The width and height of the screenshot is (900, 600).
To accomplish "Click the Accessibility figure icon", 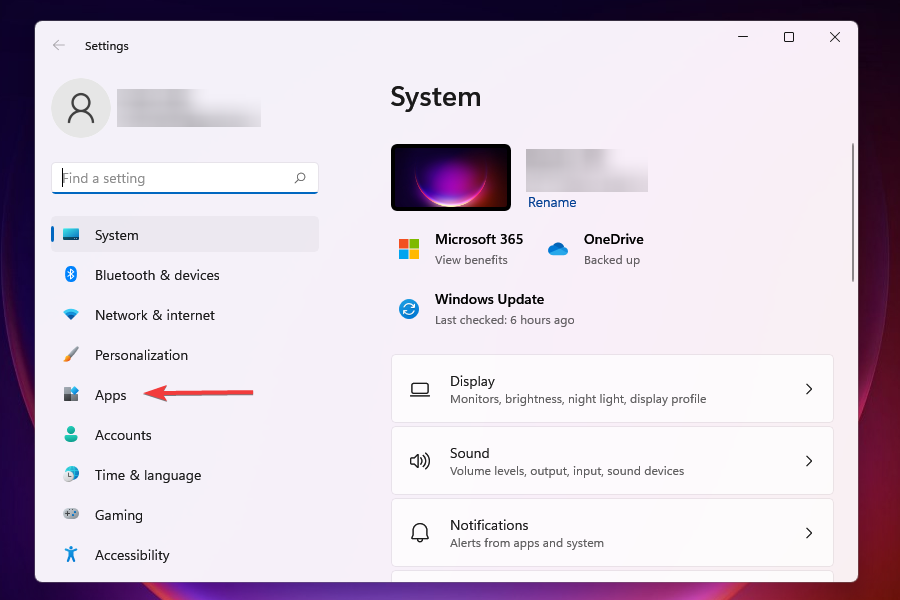I will point(71,554).
